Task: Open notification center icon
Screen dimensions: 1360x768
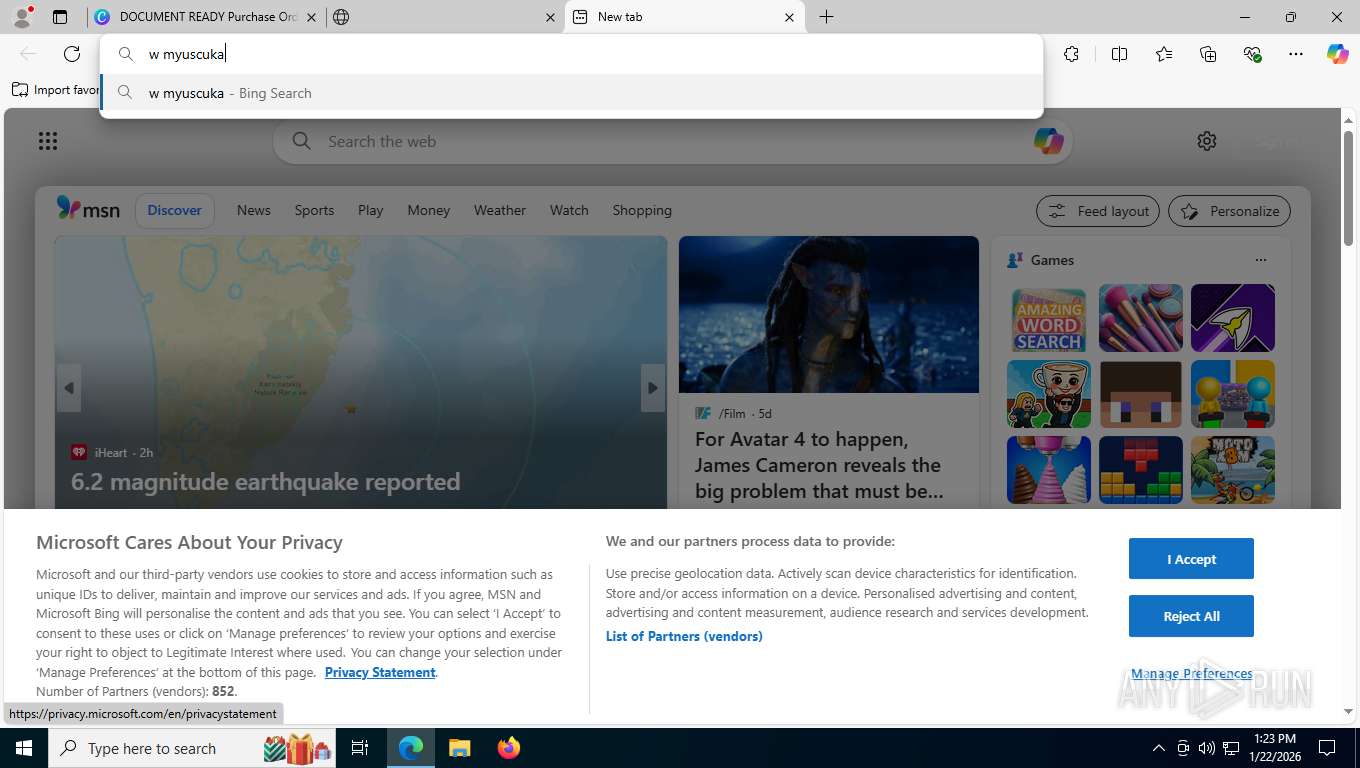Action: pos(1327,748)
